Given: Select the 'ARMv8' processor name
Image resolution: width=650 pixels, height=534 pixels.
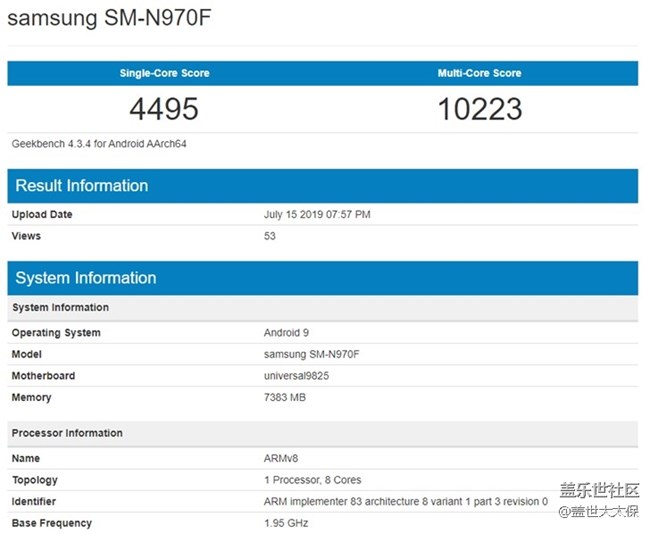Looking at the screenshot, I should [x=281, y=459].
